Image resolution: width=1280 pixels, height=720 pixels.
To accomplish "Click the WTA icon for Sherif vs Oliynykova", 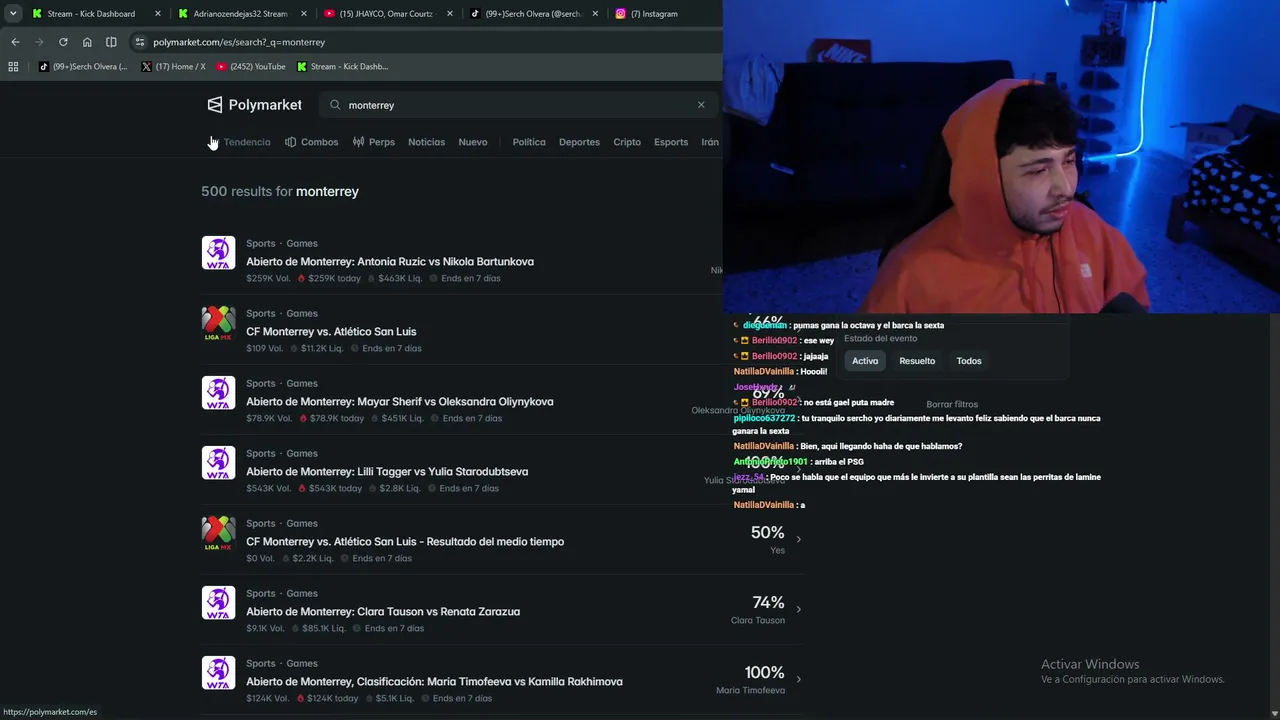I will click(x=218, y=393).
